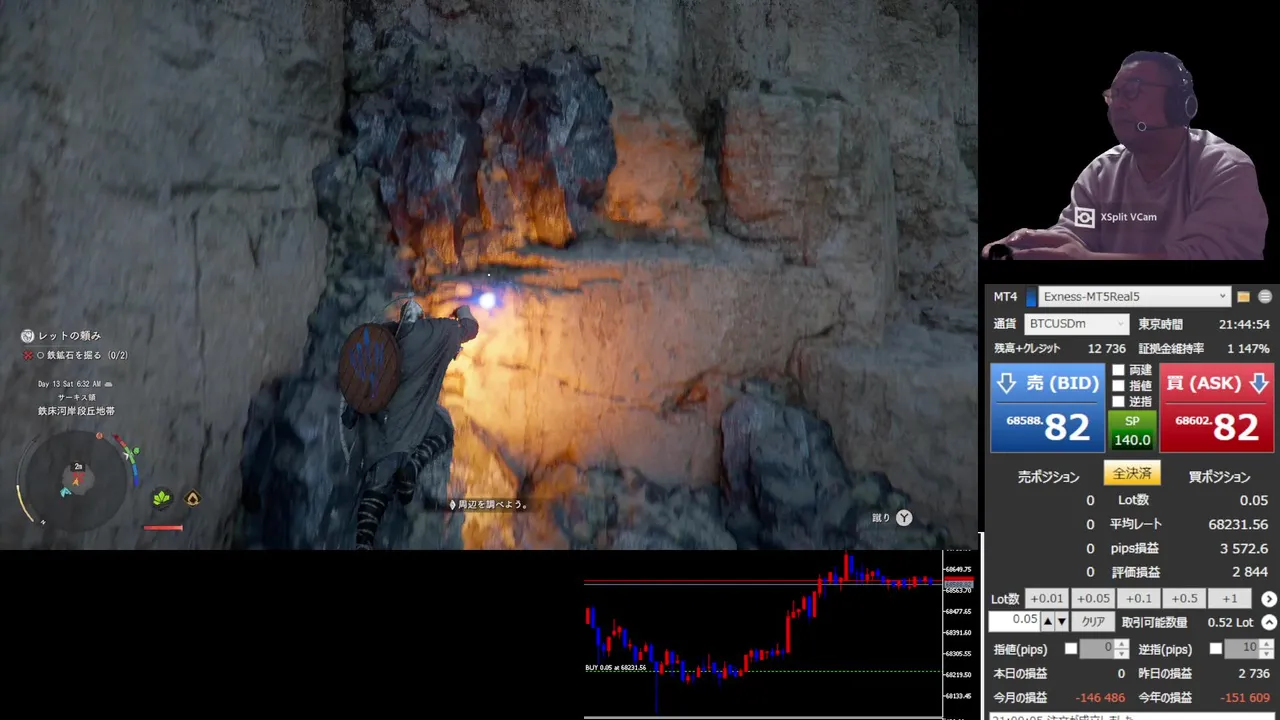Click the 鉄床河岸段丘地帯 location label
Viewport: 1280px width, 720px height.
tap(76, 411)
